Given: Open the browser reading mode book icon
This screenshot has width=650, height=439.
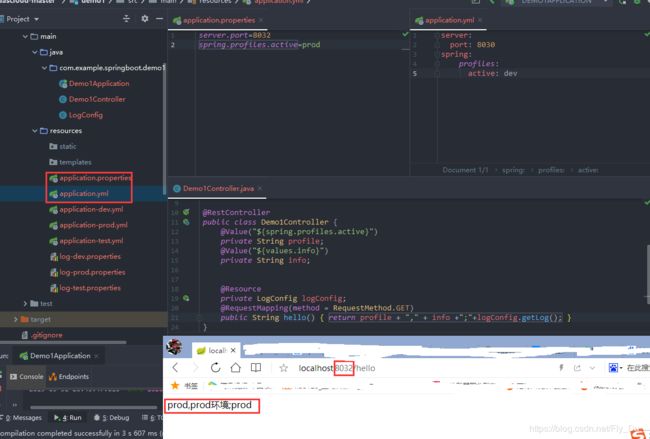Looking at the screenshot, I should coord(256,367).
